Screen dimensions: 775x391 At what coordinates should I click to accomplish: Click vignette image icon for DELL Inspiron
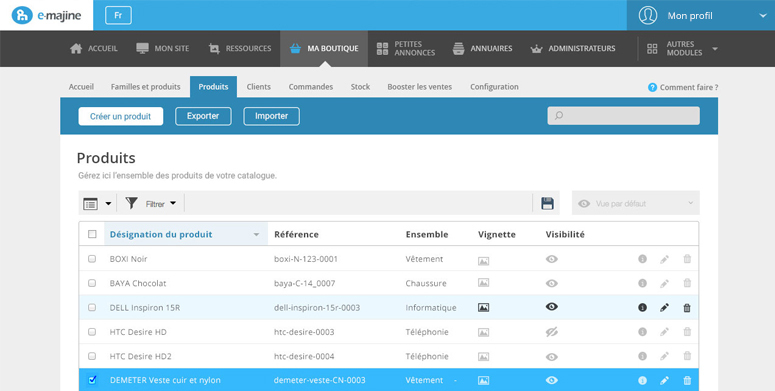pyautogui.click(x=483, y=307)
